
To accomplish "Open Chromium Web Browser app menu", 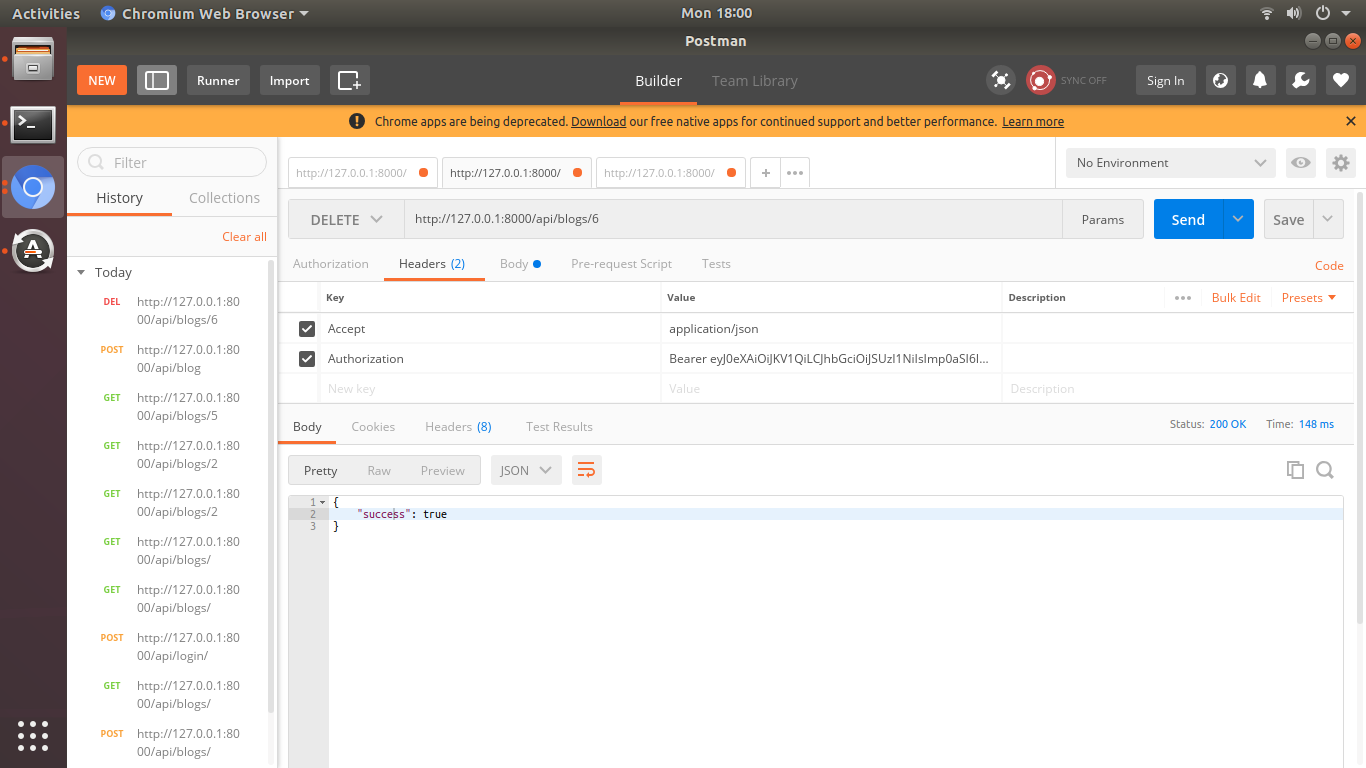I will tap(205, 13).
